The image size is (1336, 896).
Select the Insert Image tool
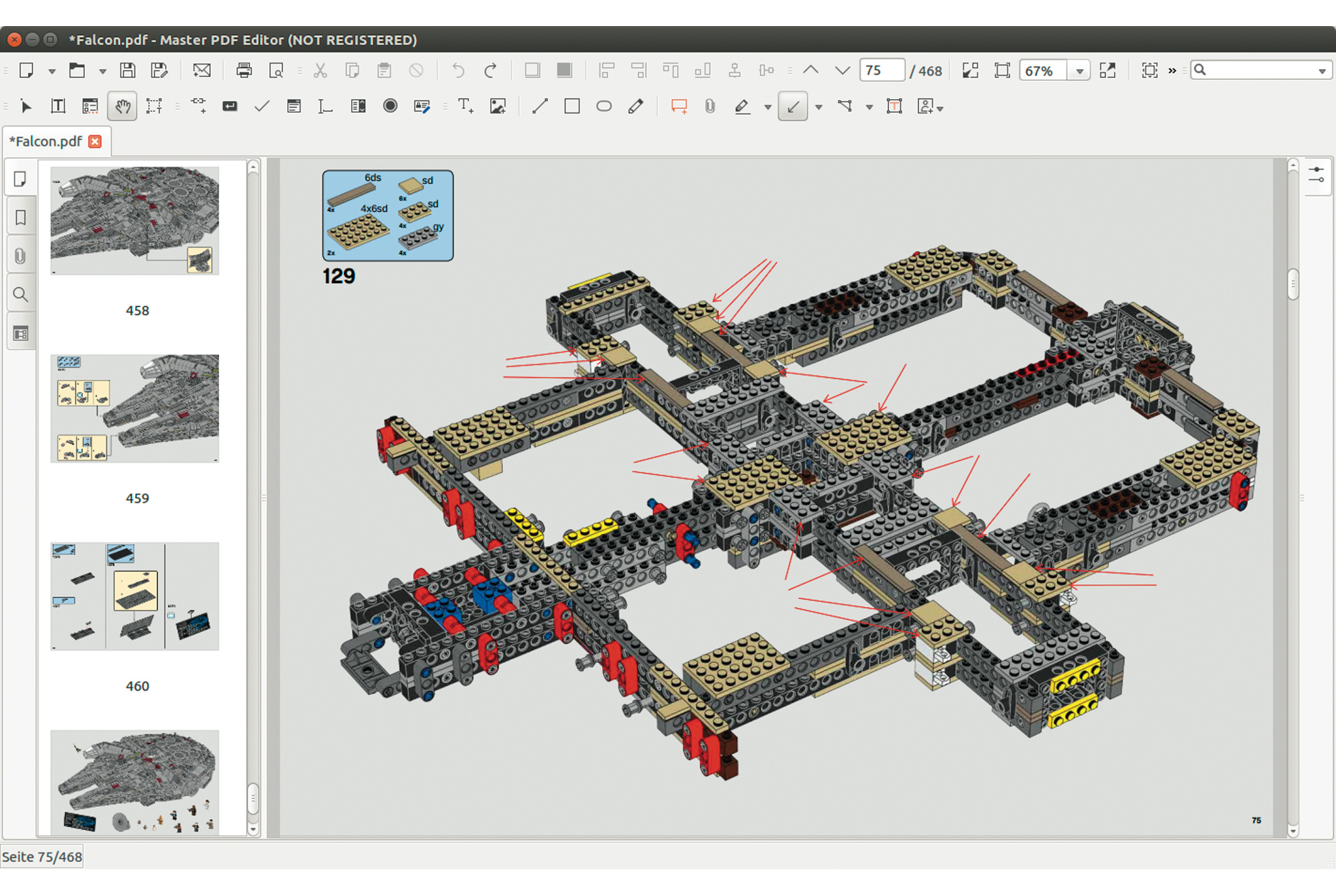tap(498, 106)
